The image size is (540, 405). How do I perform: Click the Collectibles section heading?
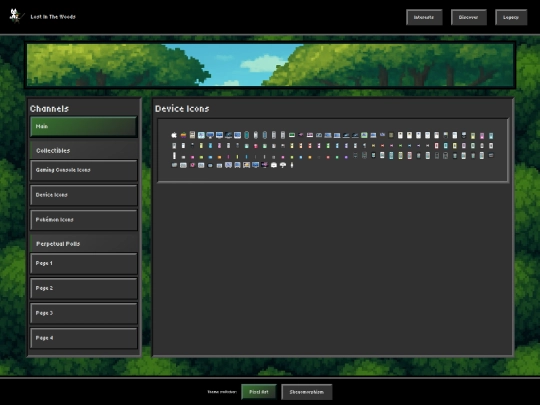[53, 150]
